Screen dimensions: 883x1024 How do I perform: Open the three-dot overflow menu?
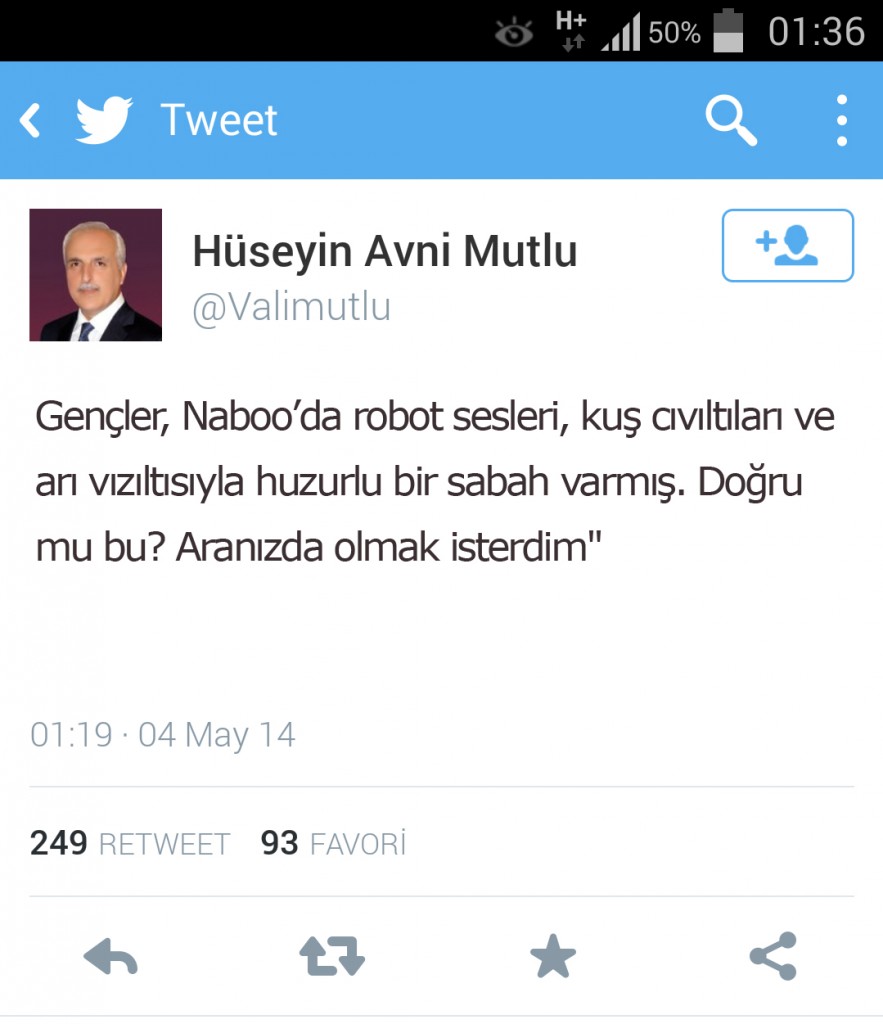click(842, 120)
